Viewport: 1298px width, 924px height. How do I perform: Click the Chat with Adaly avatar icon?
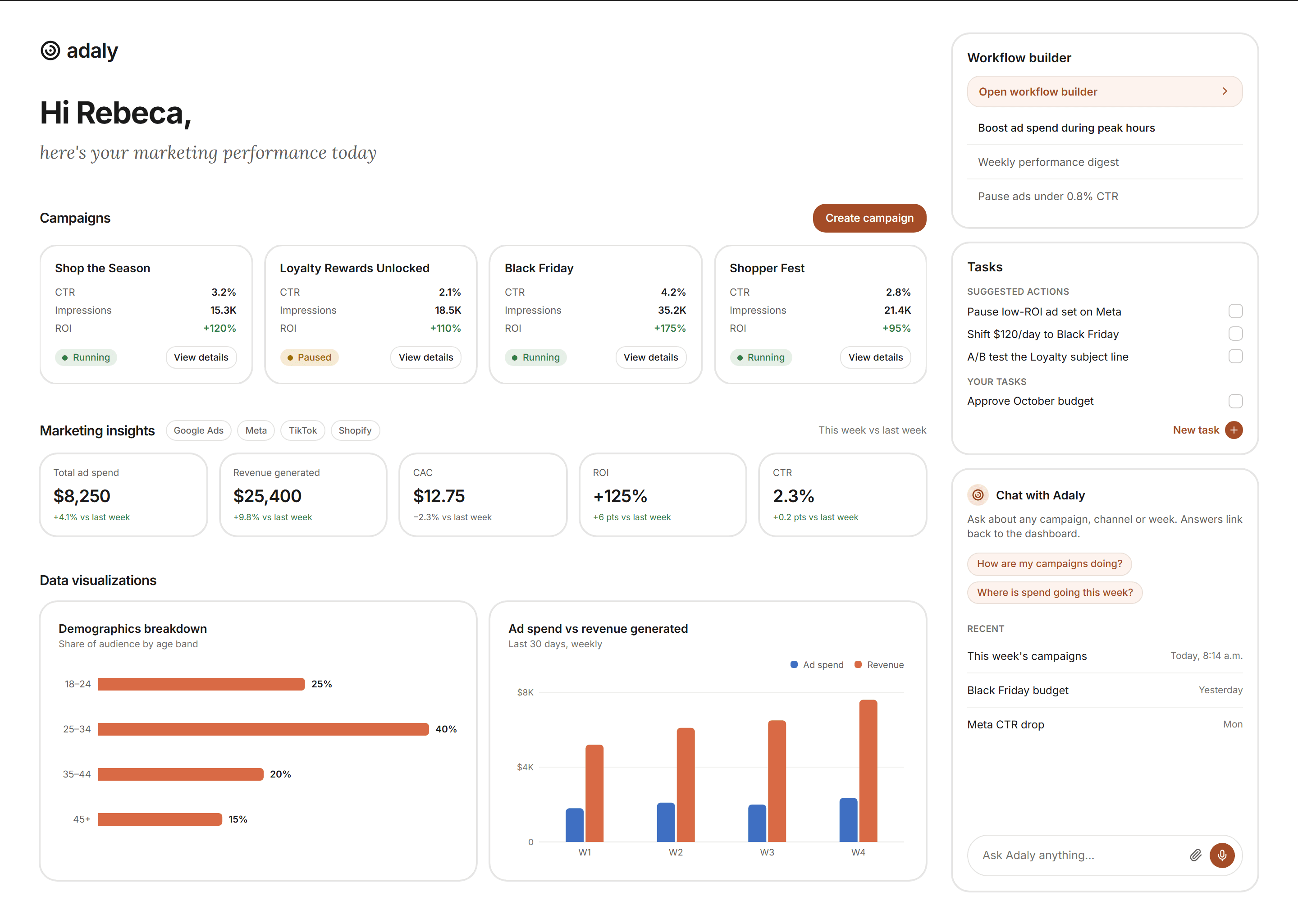click(x=977, y=495)
